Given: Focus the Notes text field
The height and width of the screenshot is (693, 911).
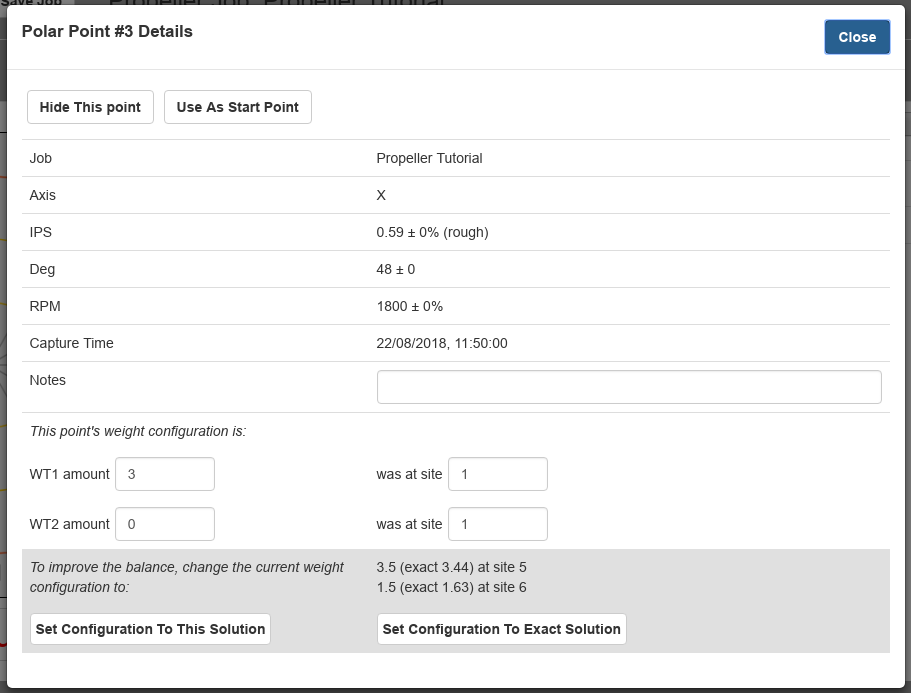Looking at the screenshot, I should tap(628, 387).
